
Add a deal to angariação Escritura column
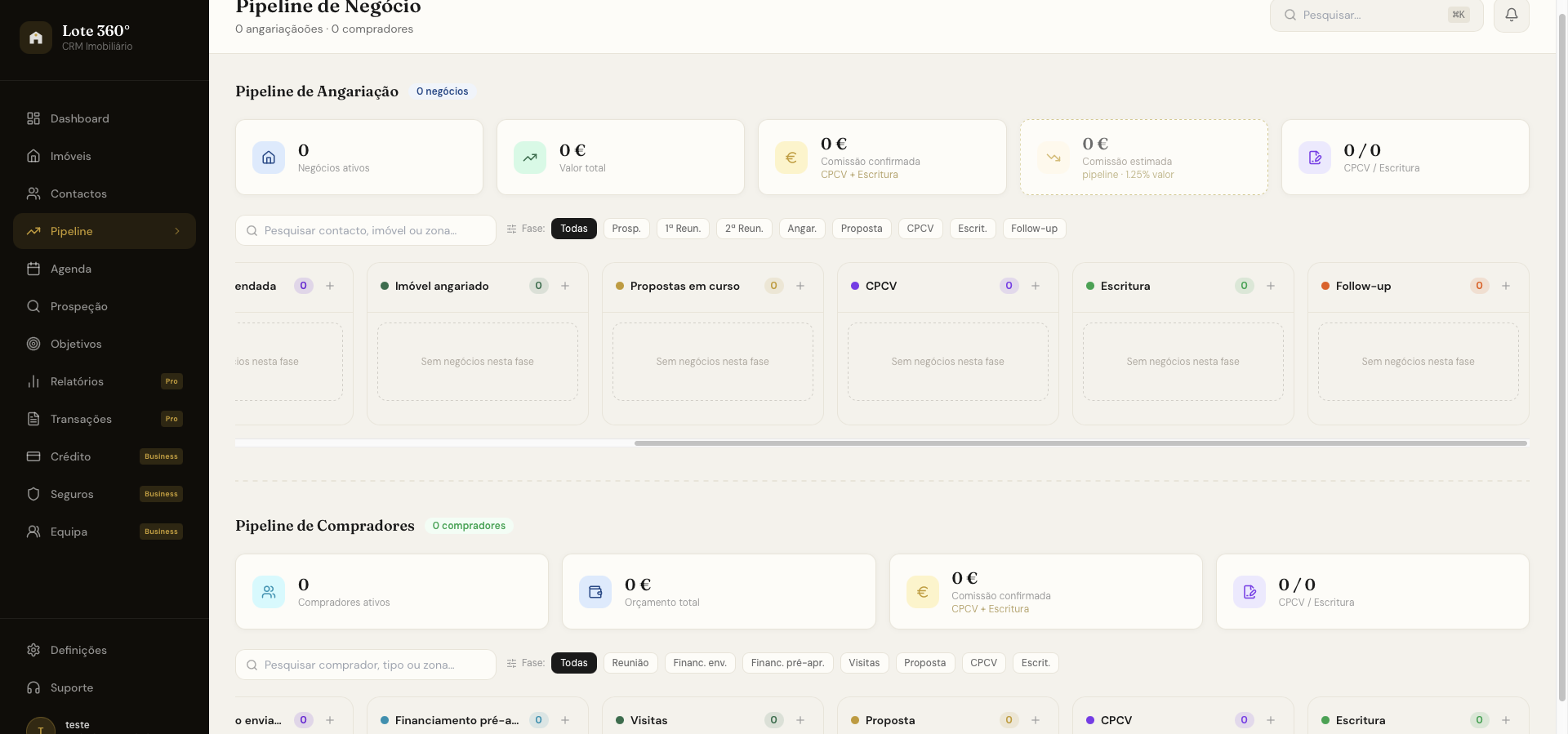(x=1271, y=286)
